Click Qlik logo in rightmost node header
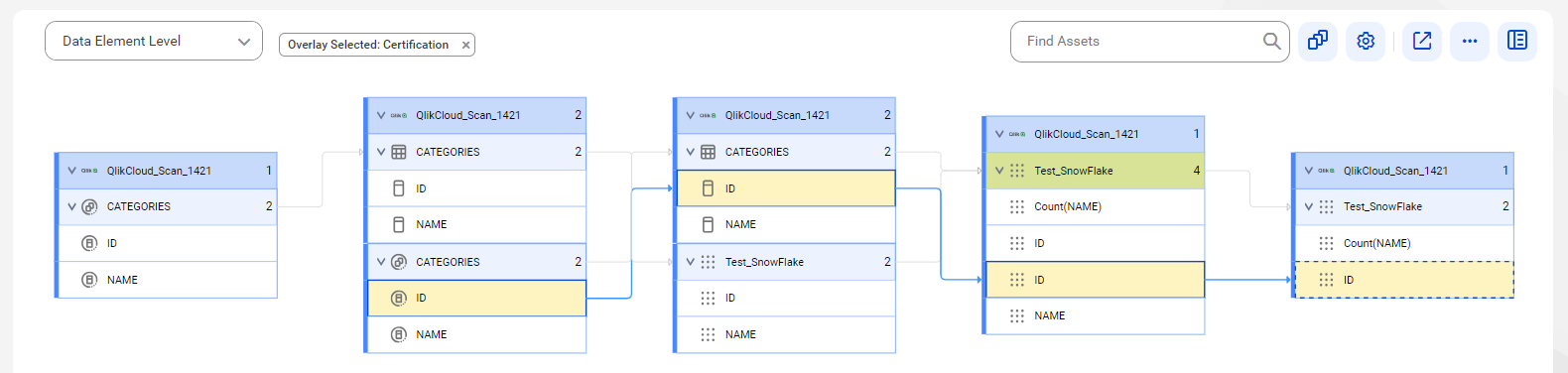The image size is (1568, 373). point(1326,171)
